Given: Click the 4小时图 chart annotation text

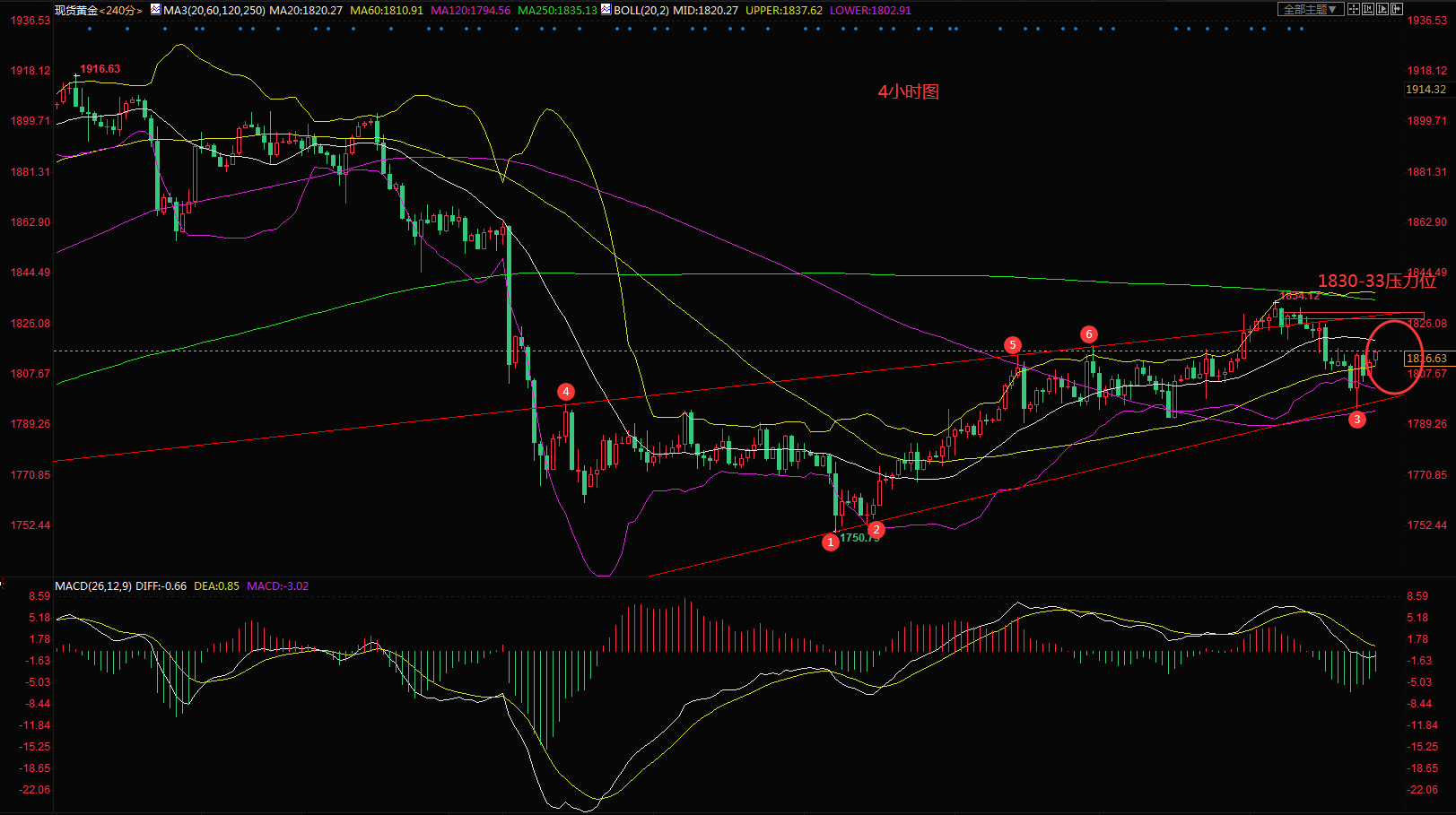Looking at the screenshot, I should (909, 91).
